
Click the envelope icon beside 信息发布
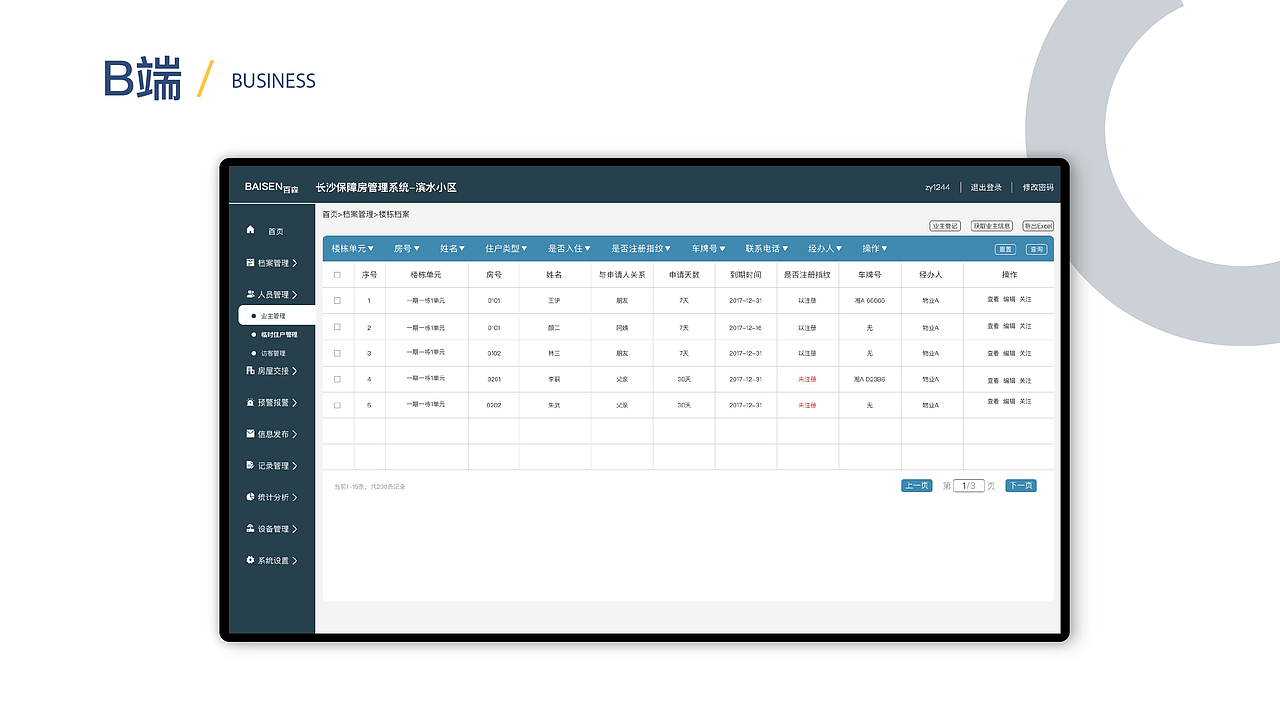[x=250, y=434]
